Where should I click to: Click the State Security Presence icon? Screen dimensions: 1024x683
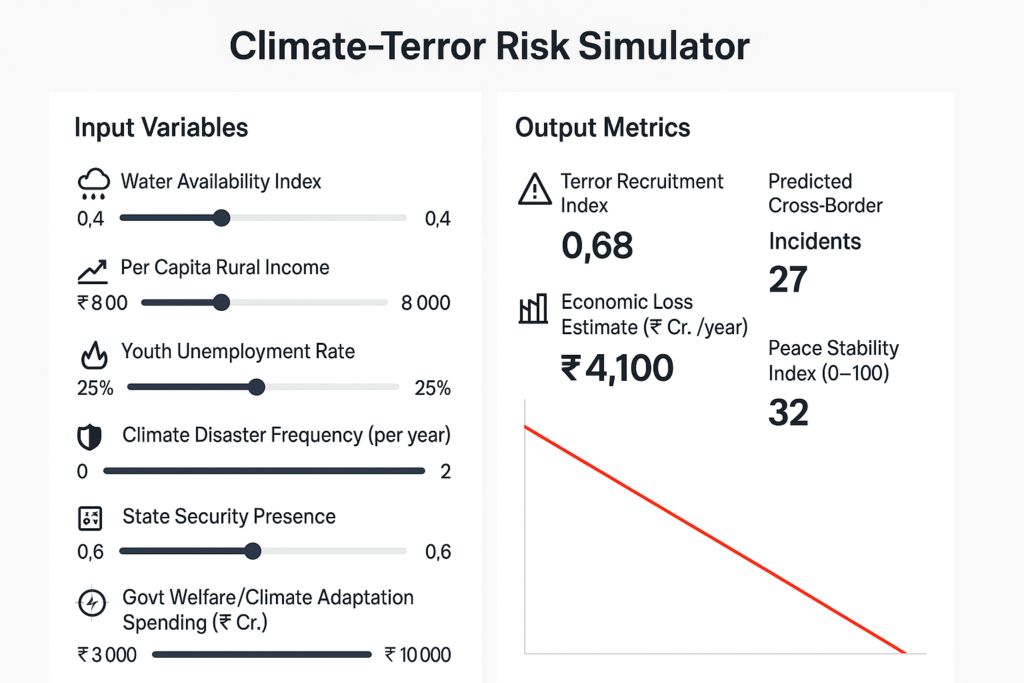pyautogui.click(x=90, y=518)
